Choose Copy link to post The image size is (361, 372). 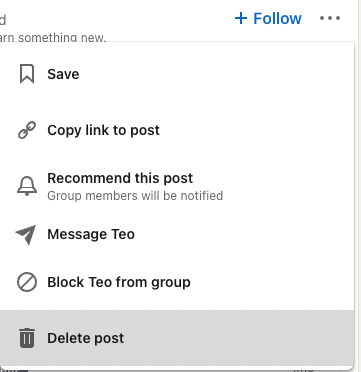[x=103, y=130]
